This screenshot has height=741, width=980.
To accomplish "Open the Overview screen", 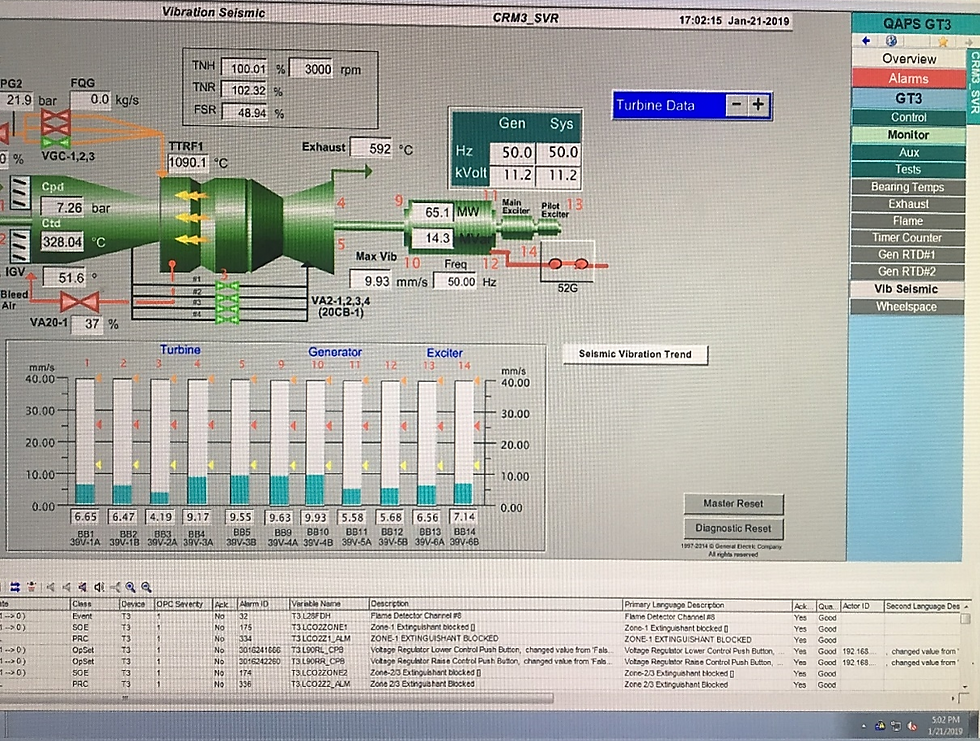I will coord(909,59).
